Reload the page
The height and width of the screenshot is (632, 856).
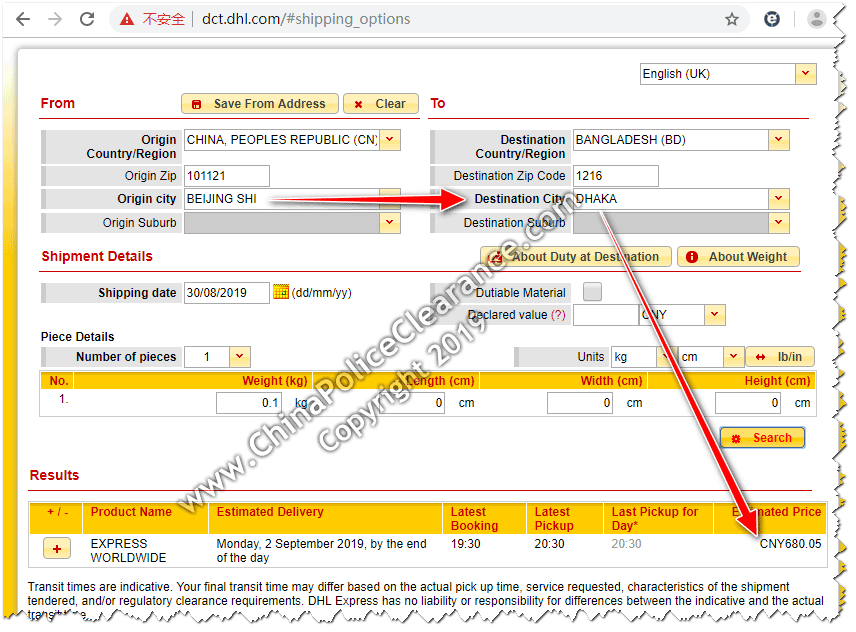87,20
